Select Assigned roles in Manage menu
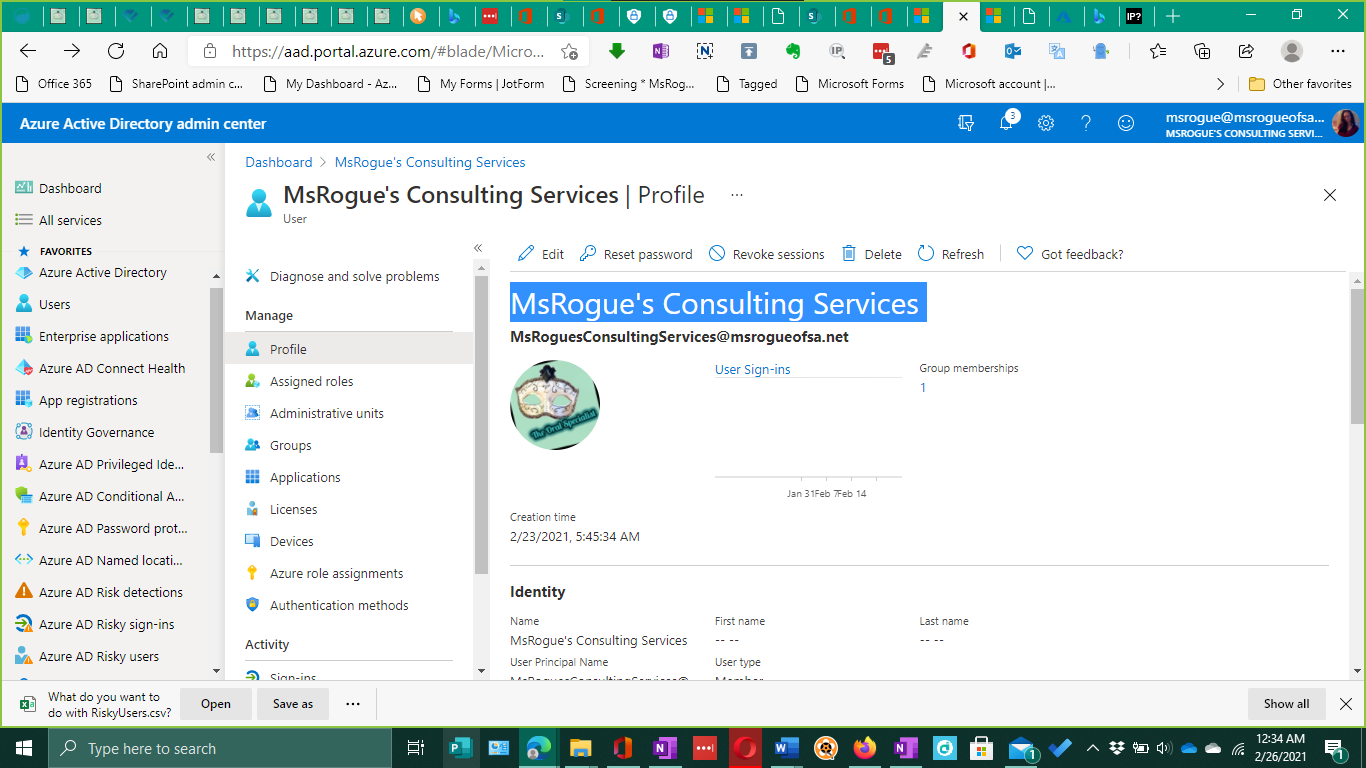The height and width of the screenshot is (768, 1366). coord(311,381)
